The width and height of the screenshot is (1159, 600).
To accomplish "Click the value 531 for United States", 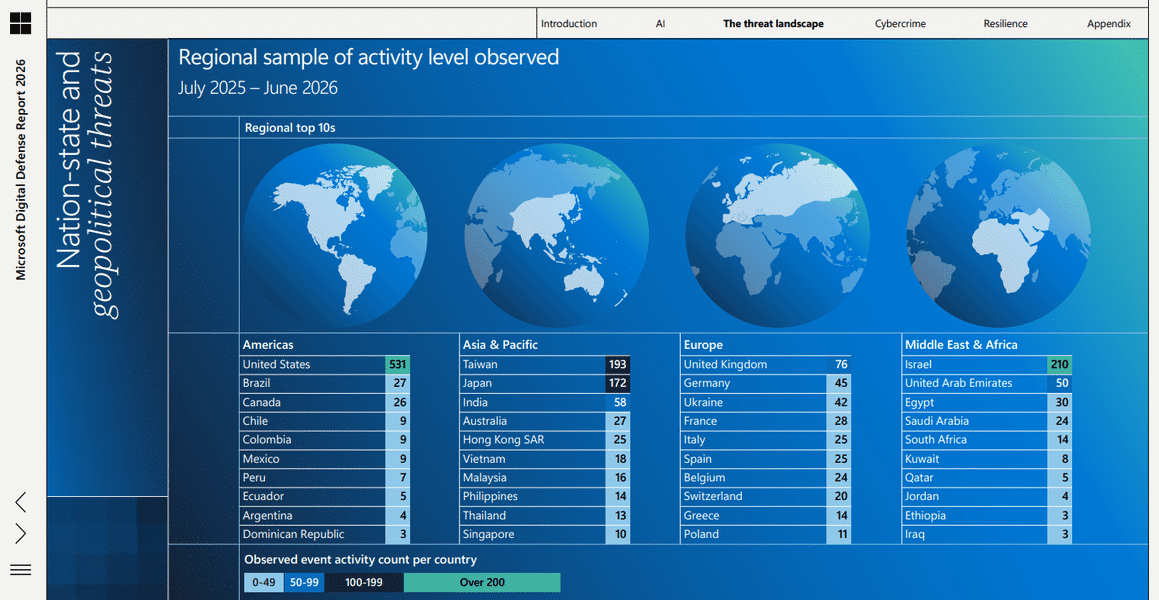I will click(398, 364).
